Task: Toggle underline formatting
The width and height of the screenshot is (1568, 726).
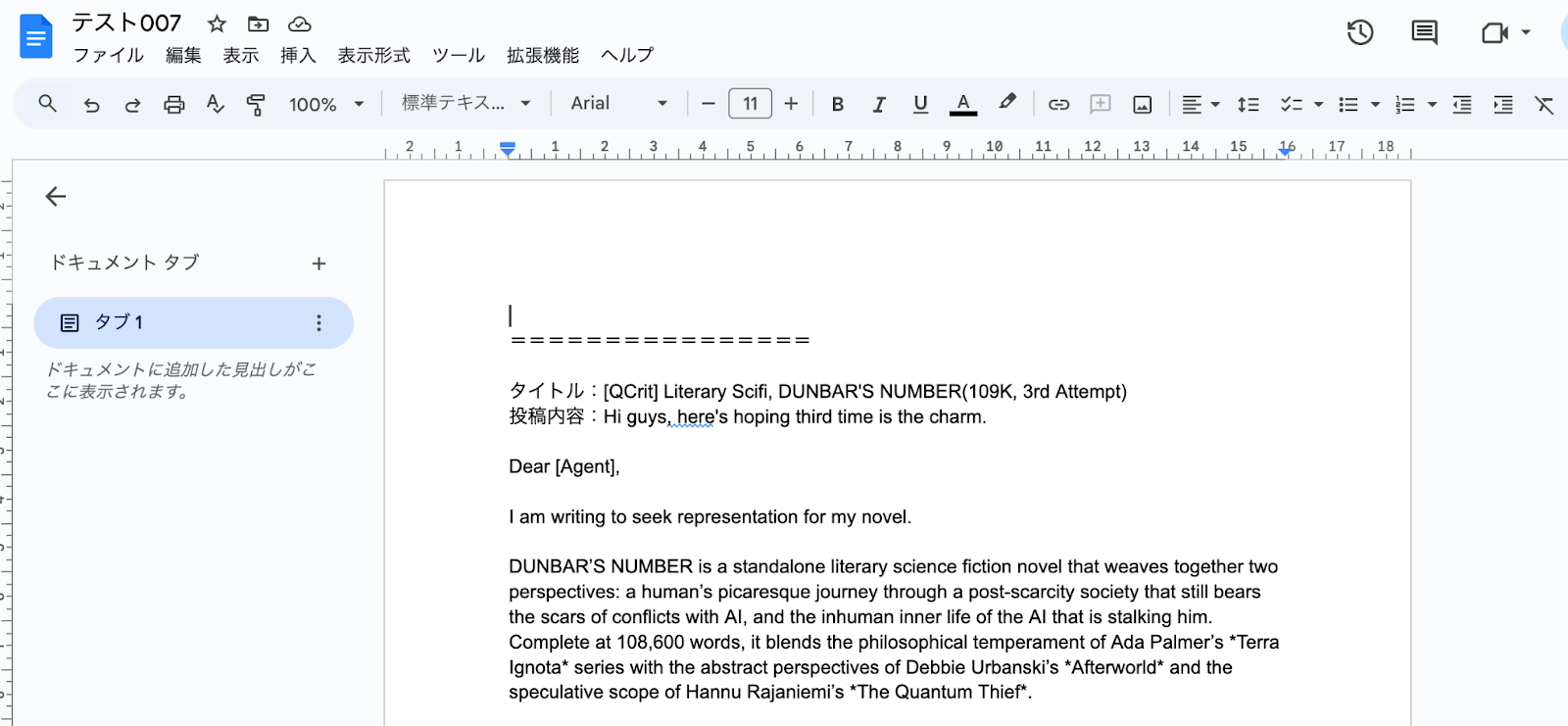Action: pyautogui.click(x=920, y=104)
